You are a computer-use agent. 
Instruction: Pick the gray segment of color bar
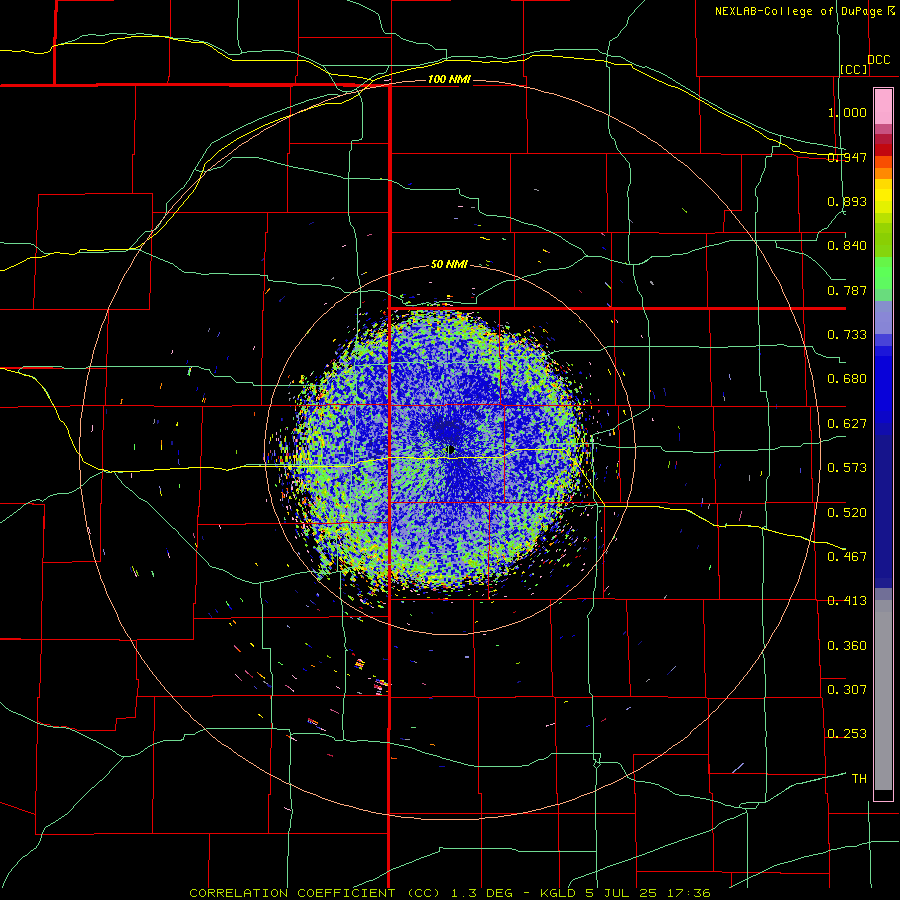click(x=883, y=695)
